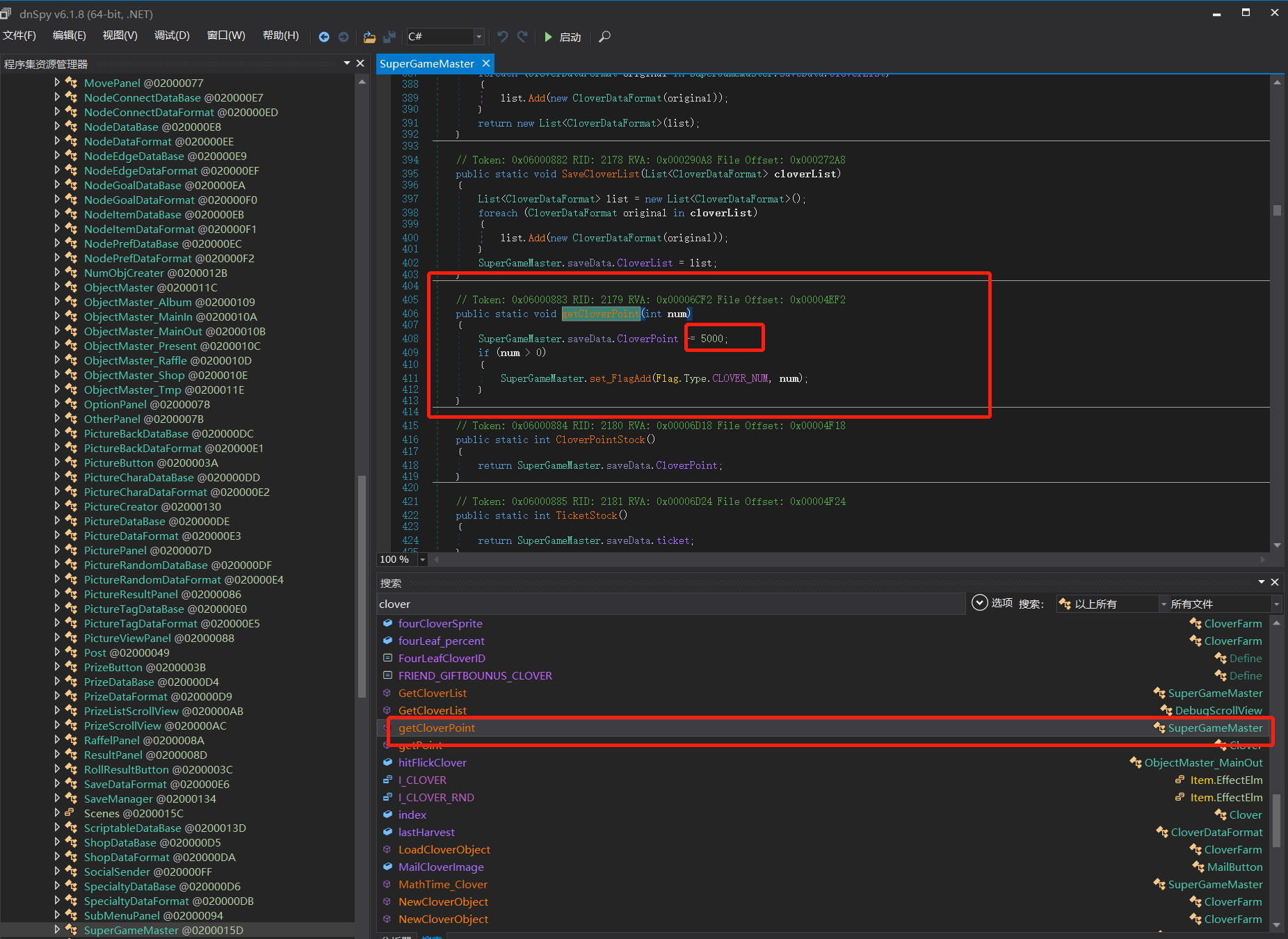Expand the NodeDataBase tree node
The image size is (1288, 939).
[x=57, y=127]
